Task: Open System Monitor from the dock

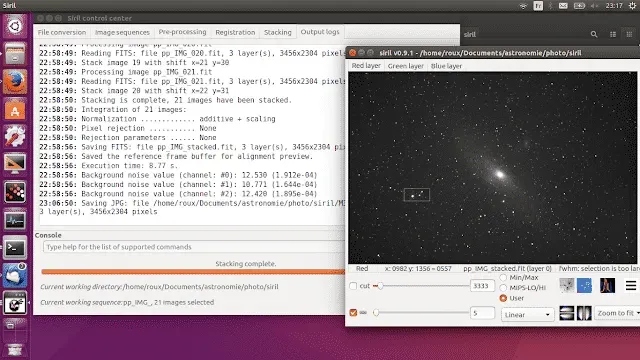Action: [15, 220]
